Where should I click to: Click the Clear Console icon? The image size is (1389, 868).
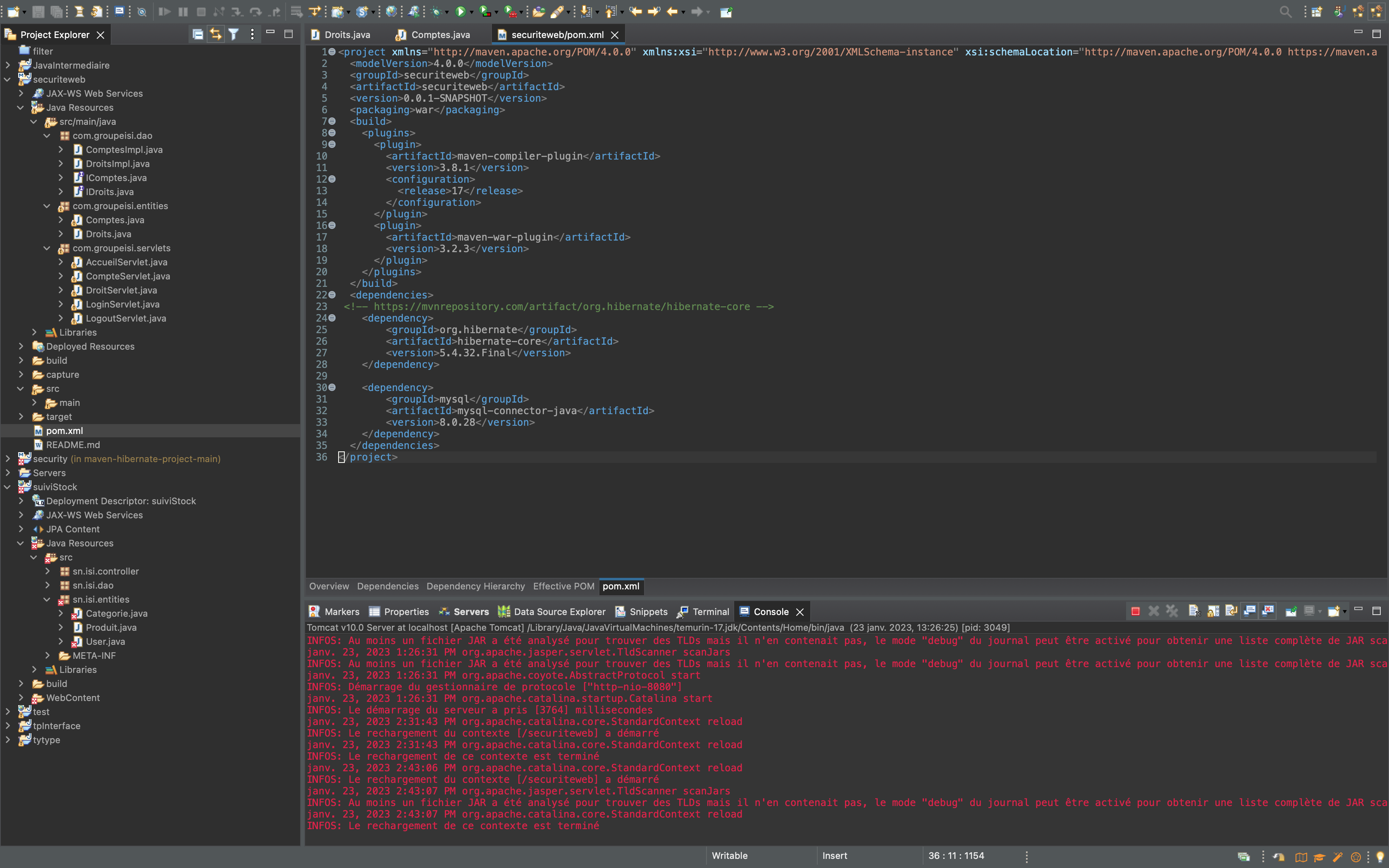pos(1194,611)
